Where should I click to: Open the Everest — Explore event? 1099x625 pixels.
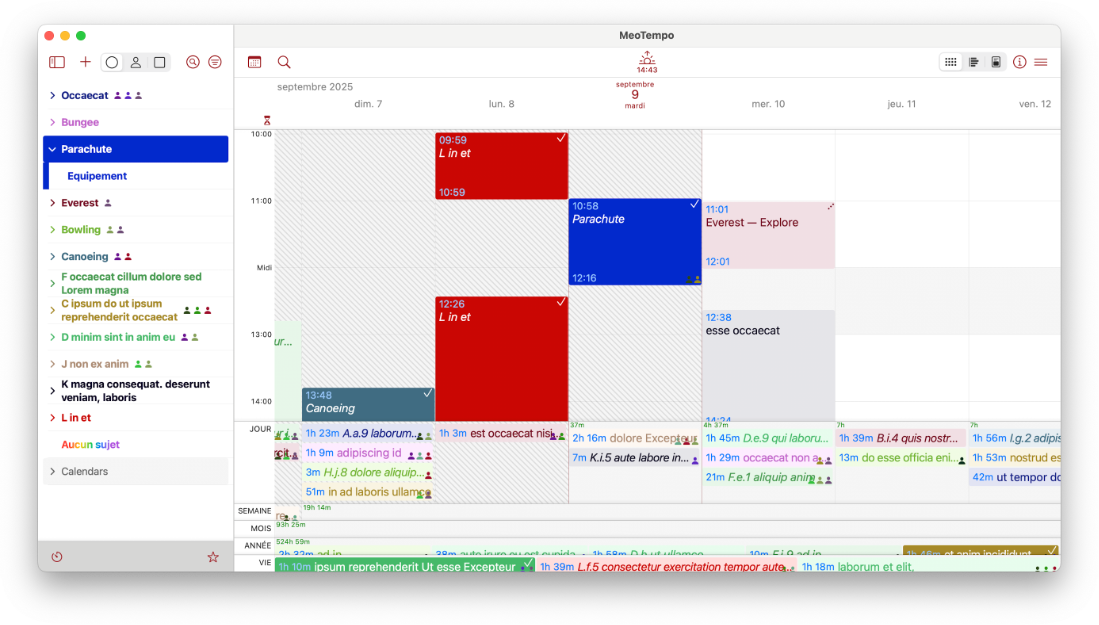tap(767, 235)
